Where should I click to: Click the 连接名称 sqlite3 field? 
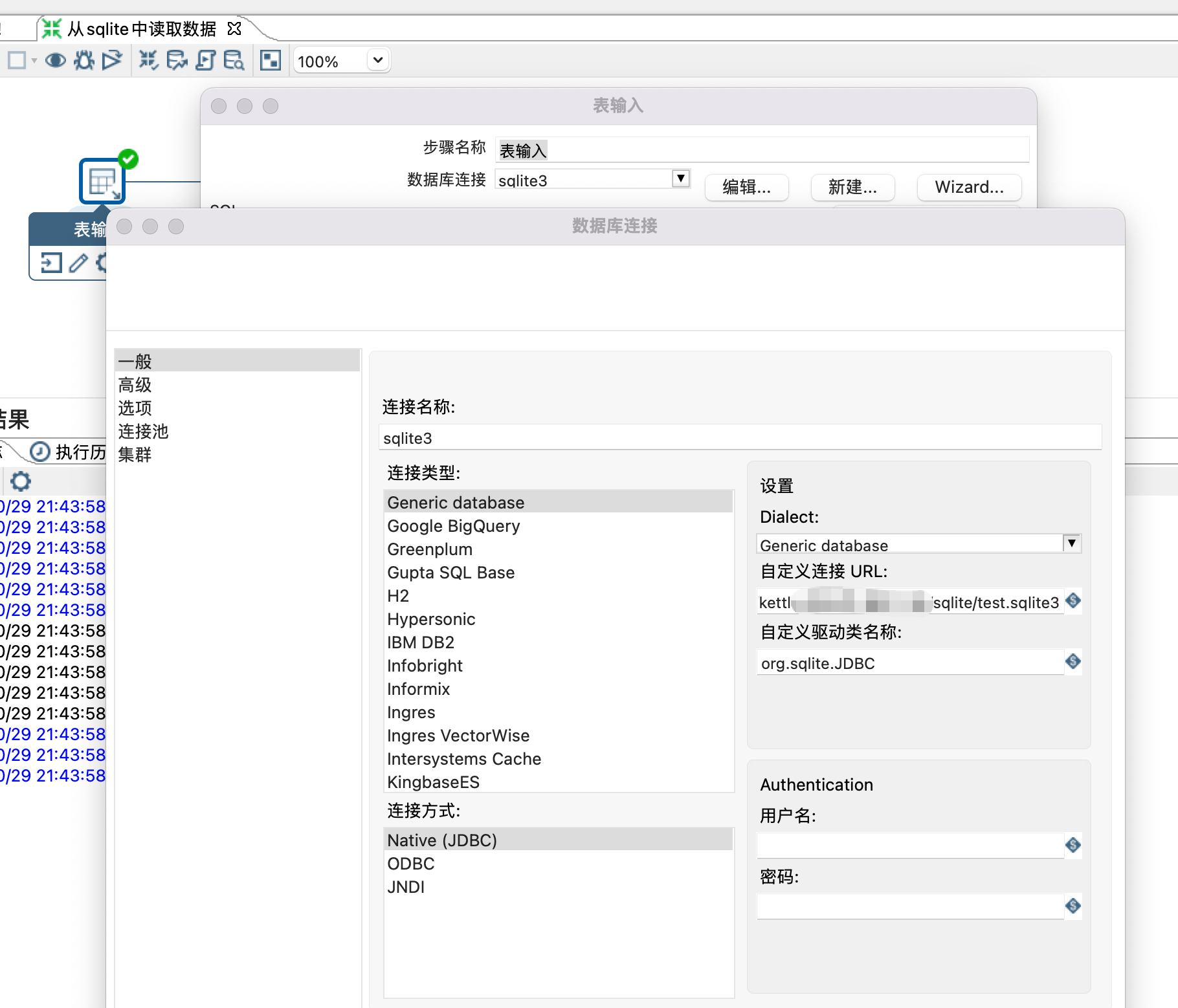coord(740,437)
